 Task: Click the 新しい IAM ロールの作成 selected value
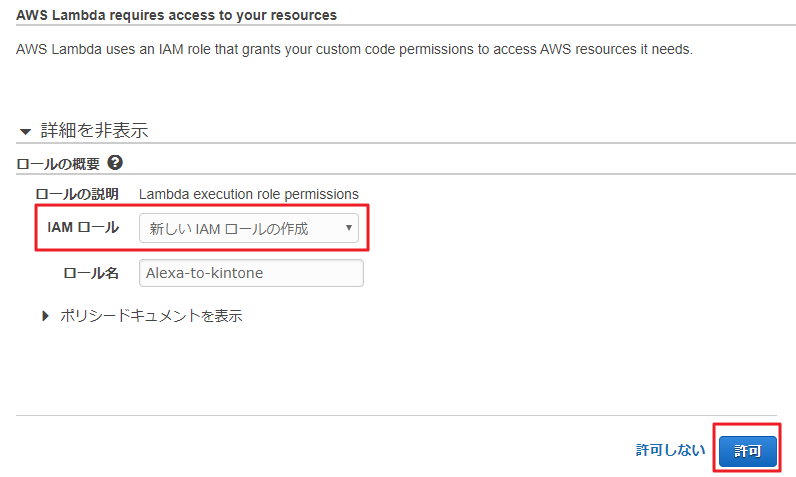229,229
